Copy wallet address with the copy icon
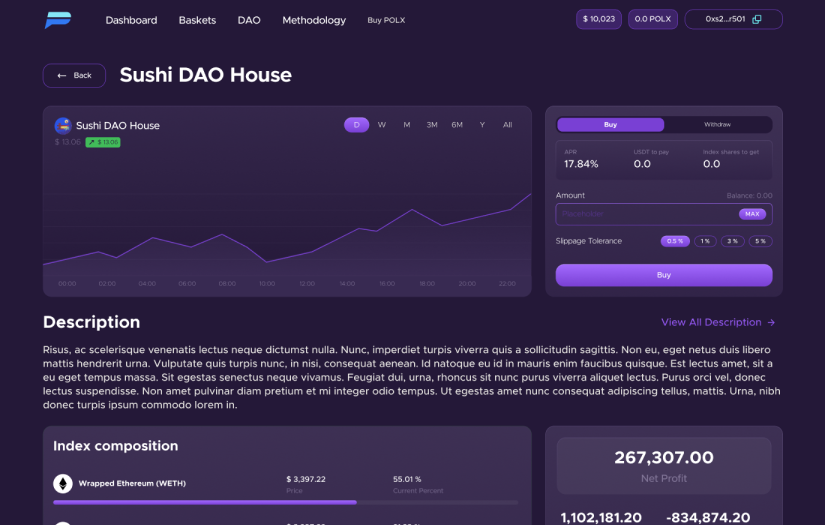Screen dimensions: 825x525 click(x=757, y=19)
